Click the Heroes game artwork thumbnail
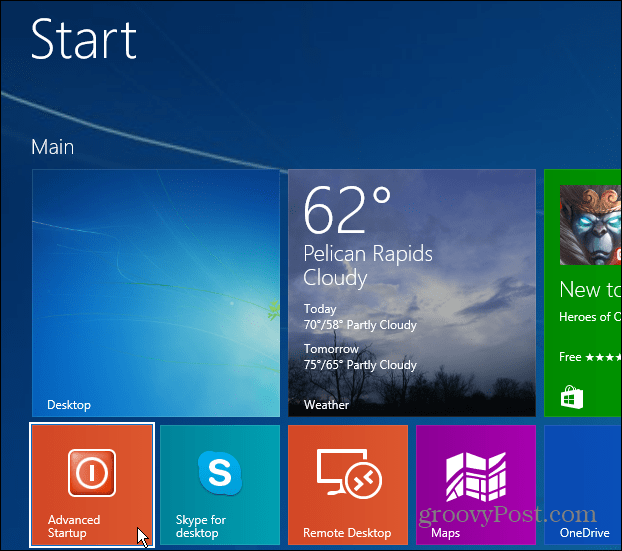622x551 pixels. (x=590, y=225)
